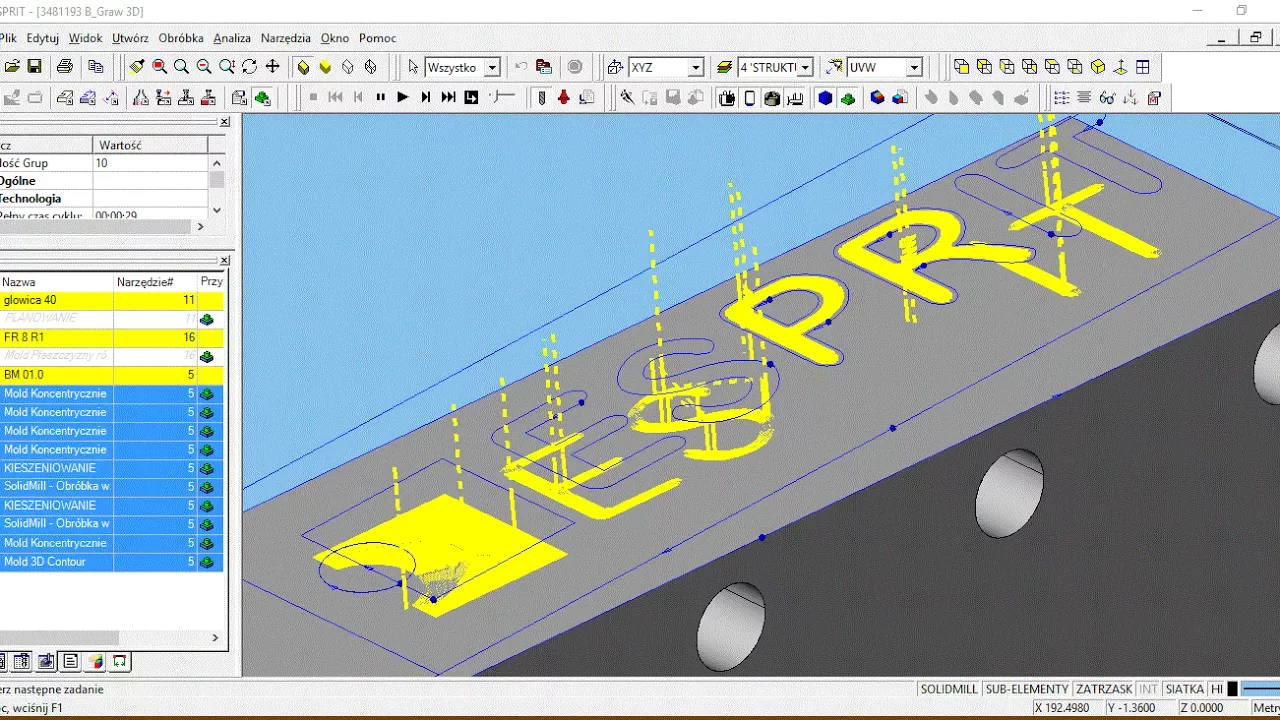Select first KIESZENIOWANIE operation row
This screenshot has height=720, width=1280.
[111, 468]
